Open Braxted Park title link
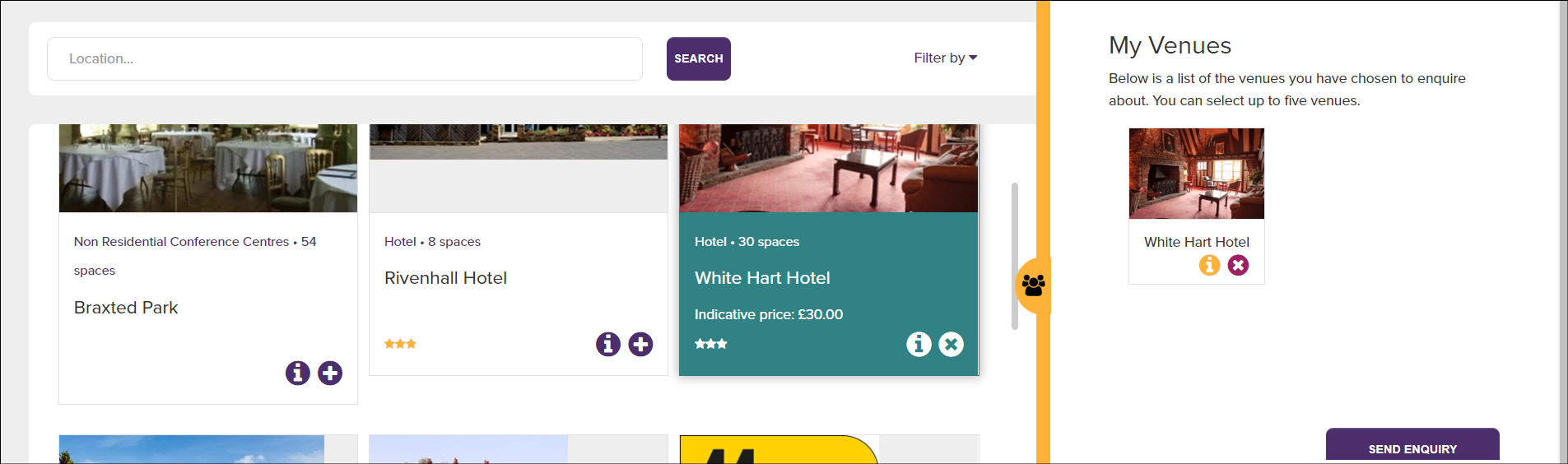 coord(126,308)
